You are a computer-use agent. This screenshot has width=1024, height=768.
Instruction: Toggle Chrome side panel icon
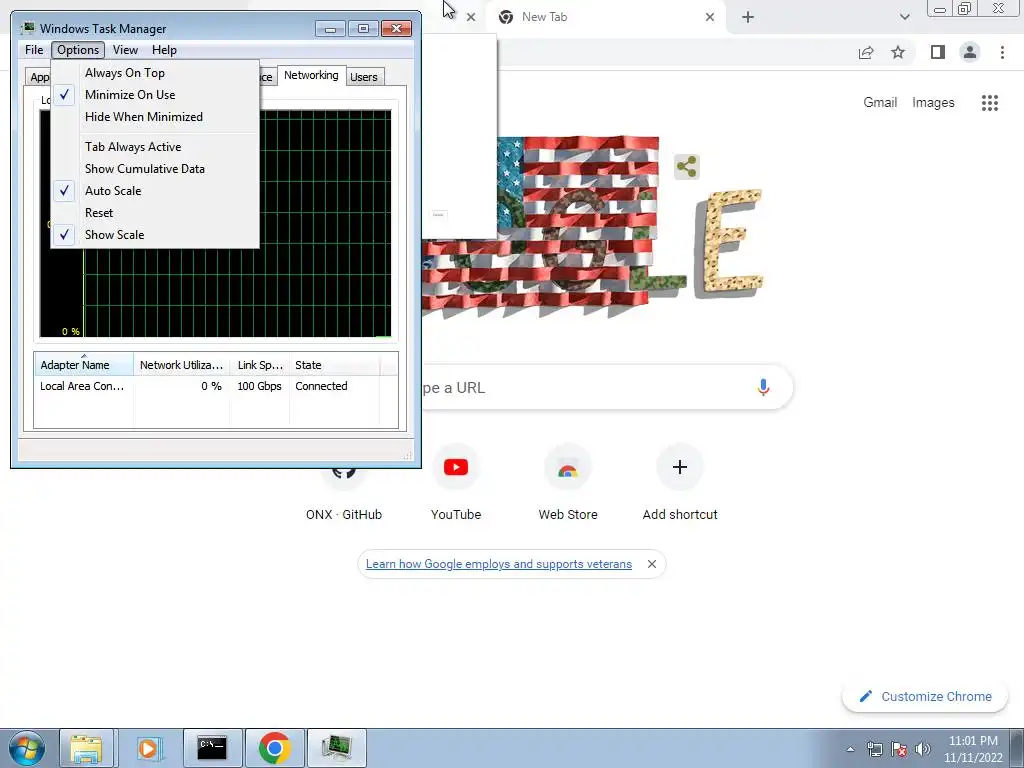[938, 52]
